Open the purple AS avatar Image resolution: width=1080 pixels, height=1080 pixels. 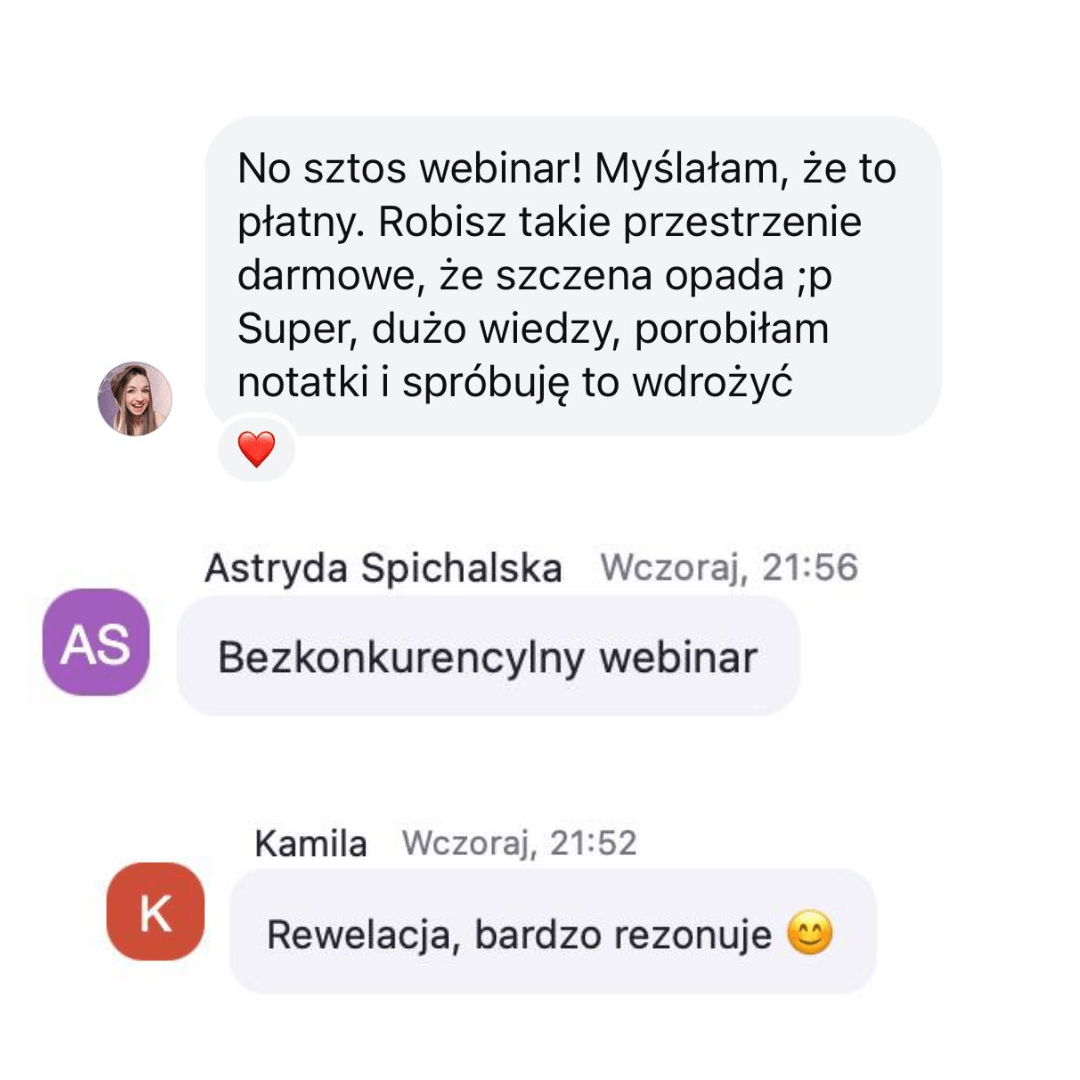tap(96, 642)
